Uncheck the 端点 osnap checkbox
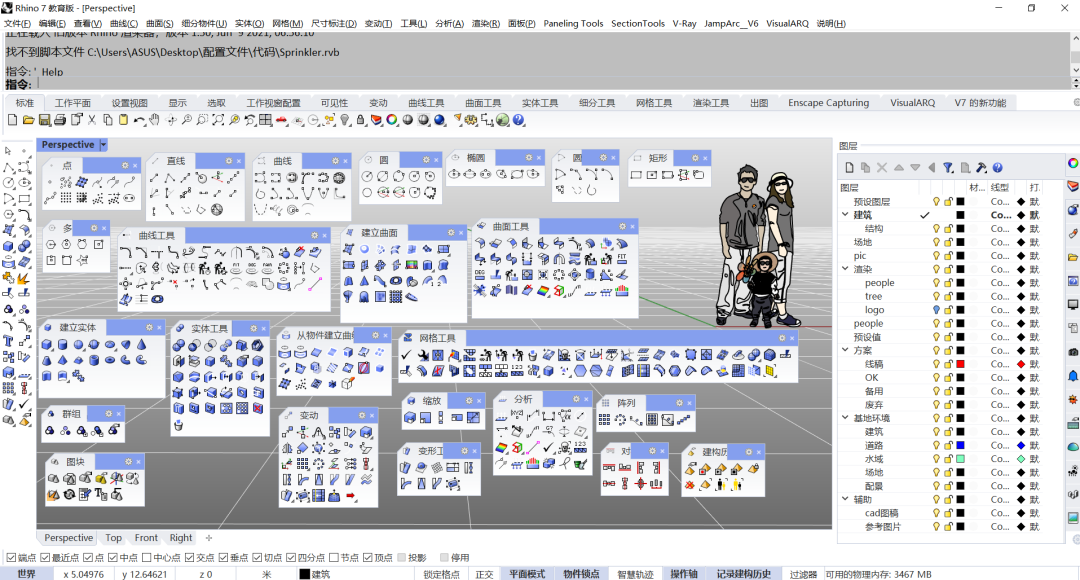 click(x=11, y=557)
